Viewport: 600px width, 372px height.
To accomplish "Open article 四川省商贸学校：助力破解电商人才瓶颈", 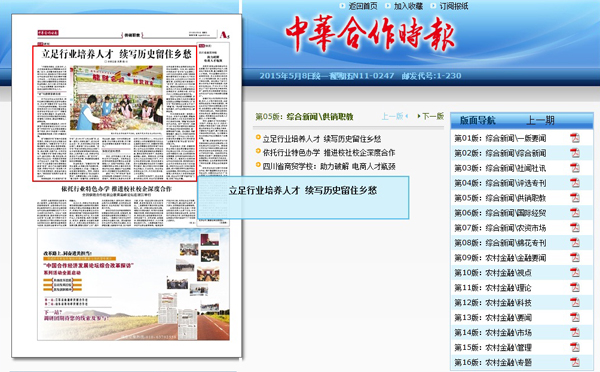I will 329,166.
